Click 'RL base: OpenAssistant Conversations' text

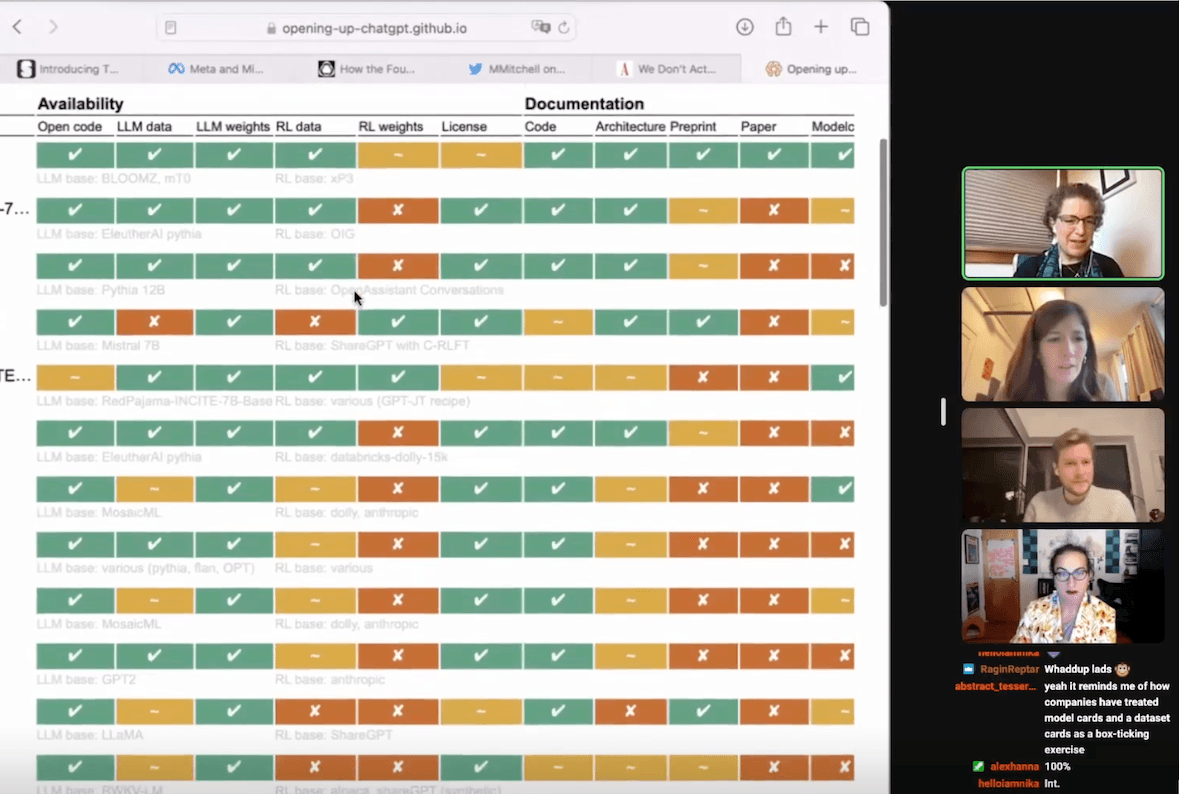389,289
